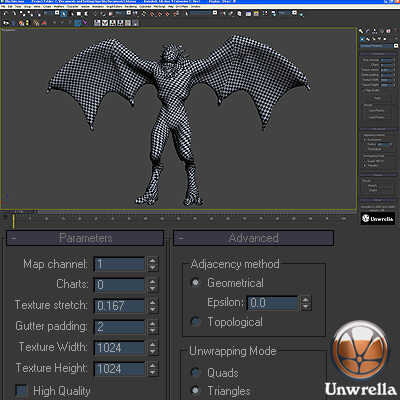Open the reference coordinate system dropdown
Image resolution: width=400 pixels, height=400 pixels.
tap(129, 13)
